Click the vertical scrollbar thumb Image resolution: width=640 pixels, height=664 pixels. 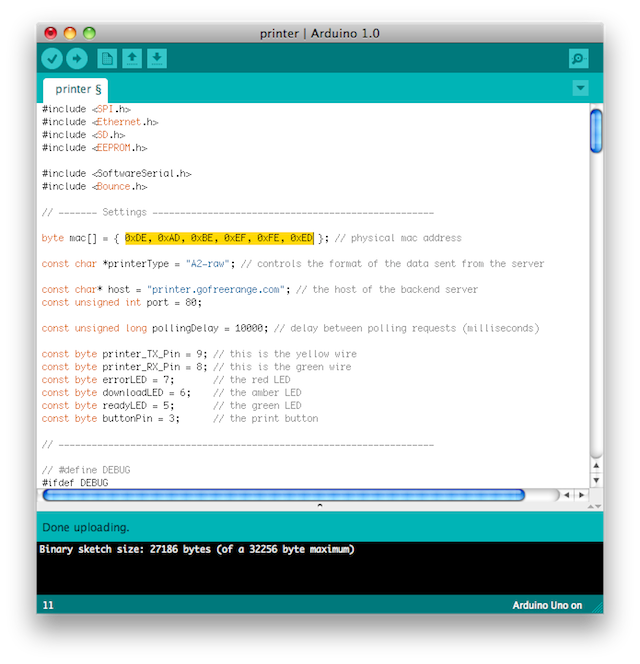pyautogui.click(x=596, y=130)
